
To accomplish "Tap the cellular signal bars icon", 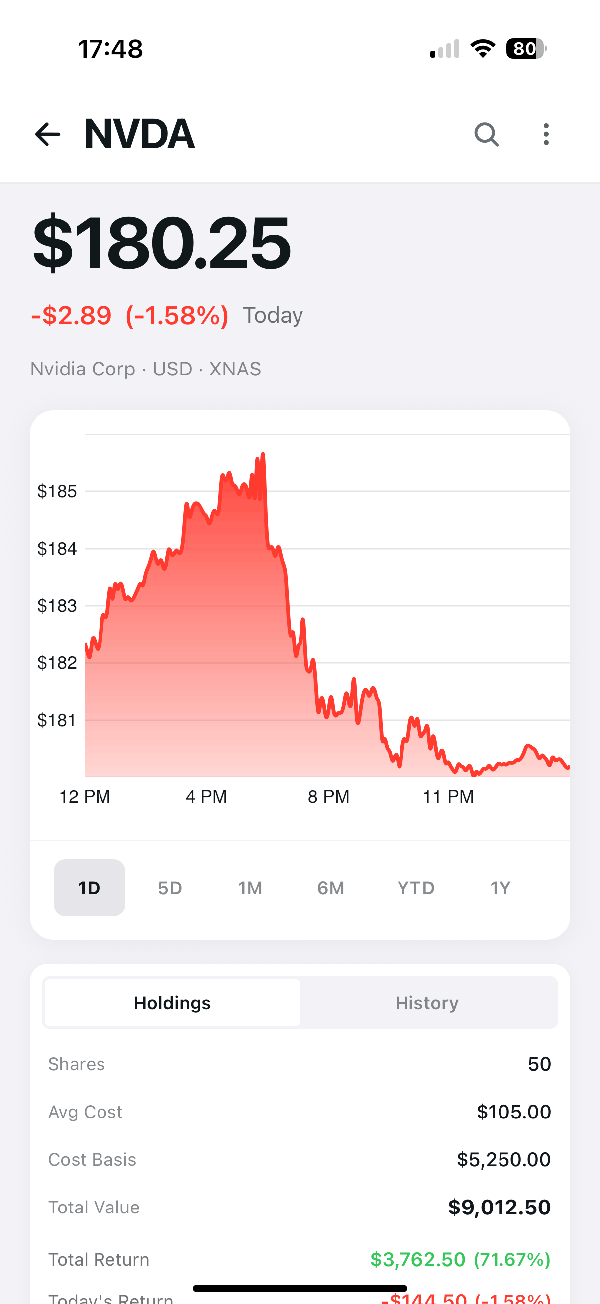I will pos(445,49).
